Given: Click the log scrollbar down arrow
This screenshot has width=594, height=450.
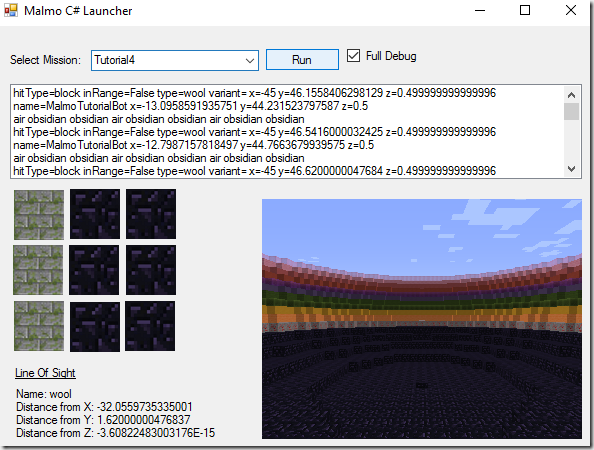Looking at the screenshot, I should tap(571, 169).
